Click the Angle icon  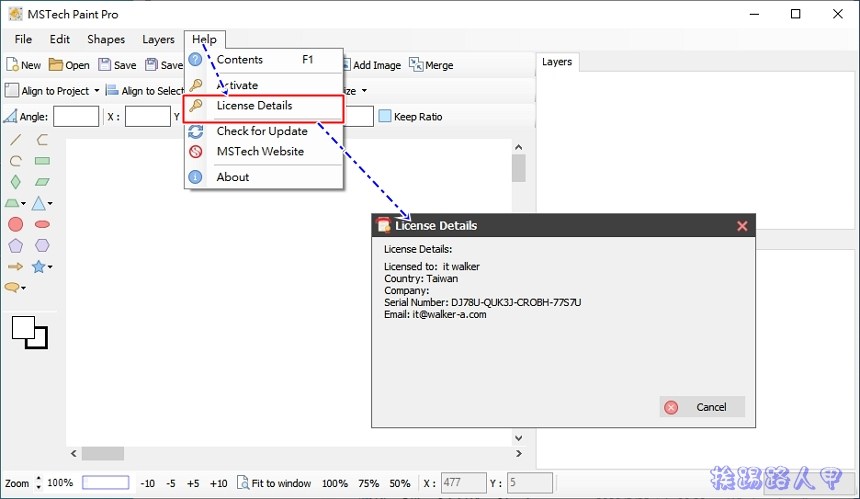(10, 116)
